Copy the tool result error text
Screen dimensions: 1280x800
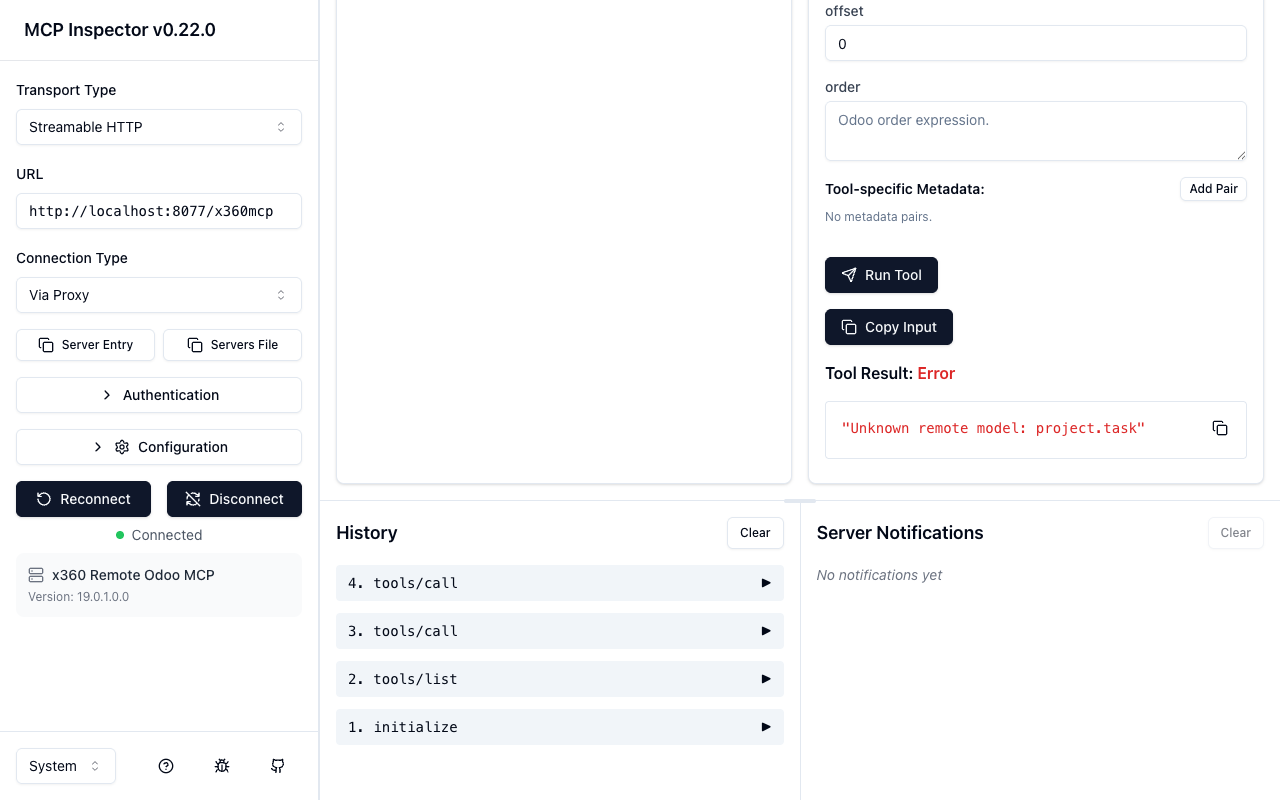coord(1220,428)
